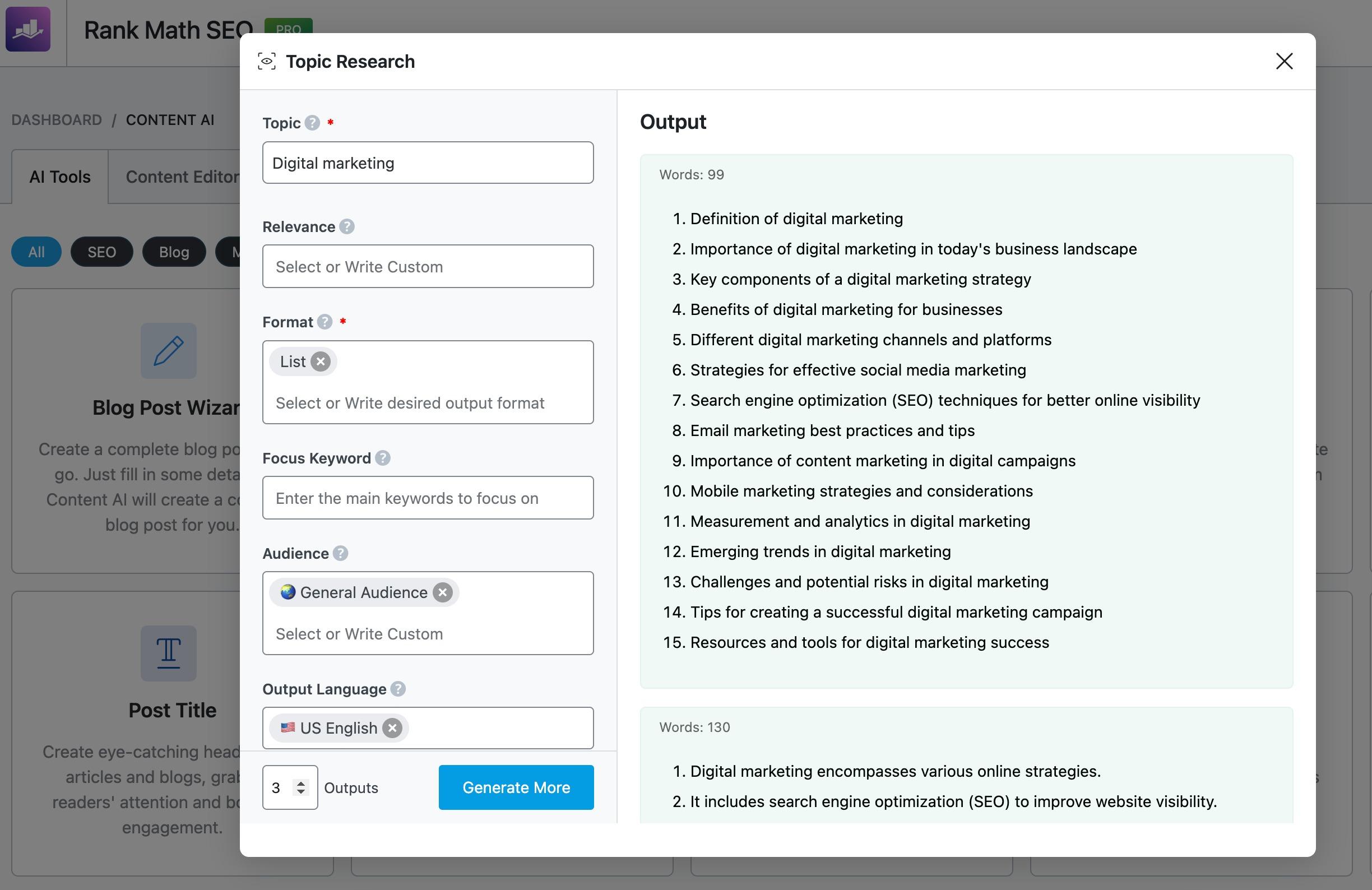Viewport: 1372px width, 890px height.
Task: Click 'Email marketing best practices and tips'
Action: pyautogui.click(x=832, y=430)
